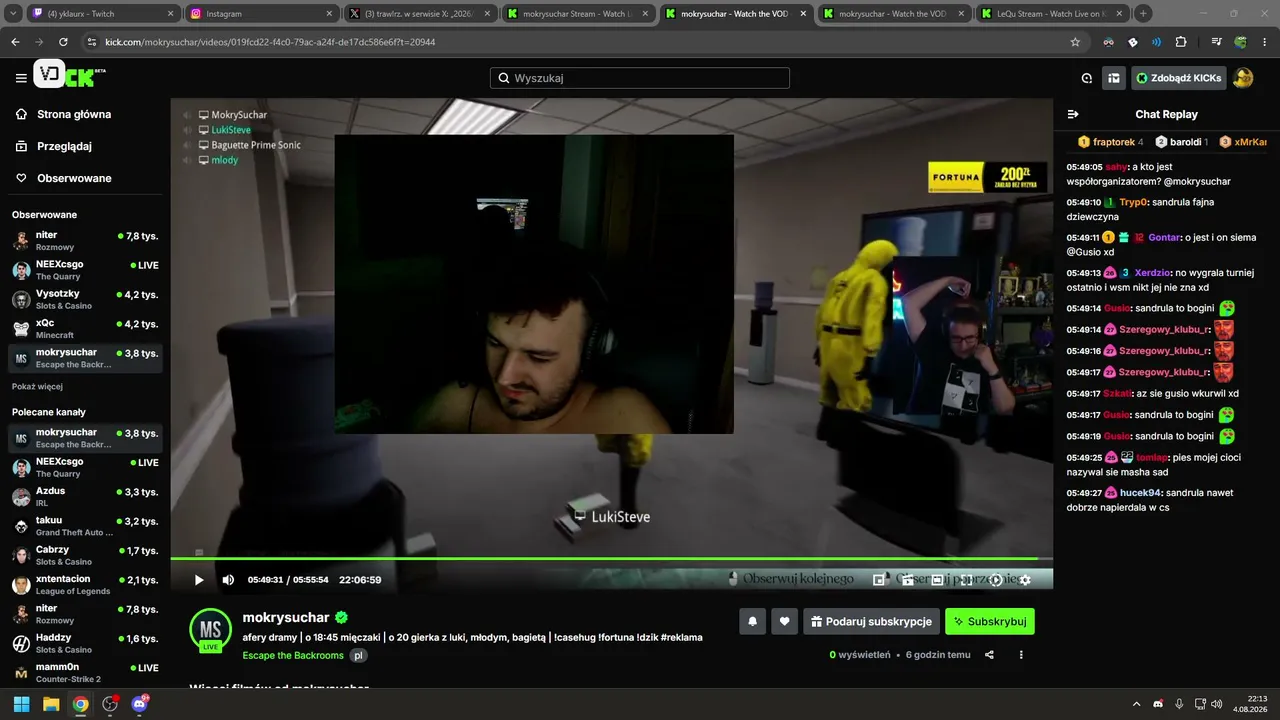The image size is (1280, 720).
Task: Mute the video player volume
Action: (228, 580)
